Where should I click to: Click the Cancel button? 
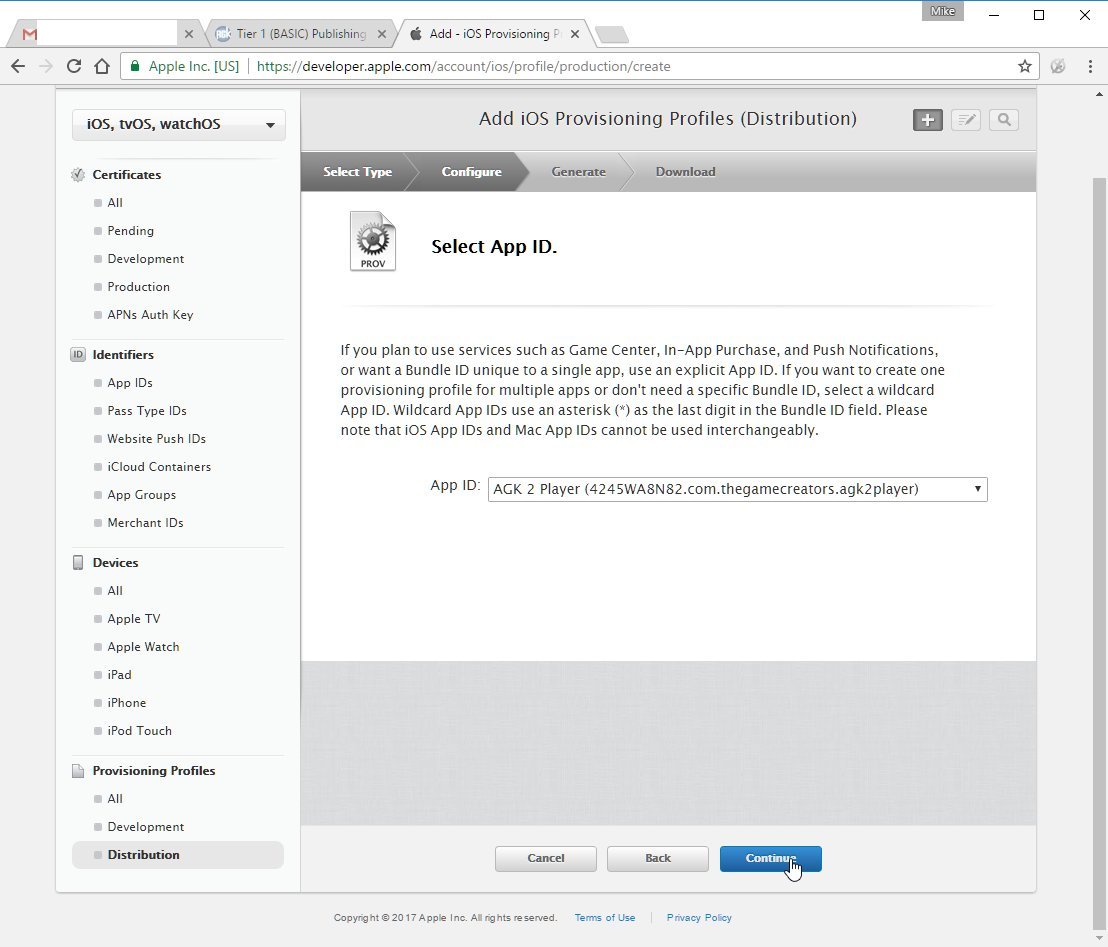point(546,858)
